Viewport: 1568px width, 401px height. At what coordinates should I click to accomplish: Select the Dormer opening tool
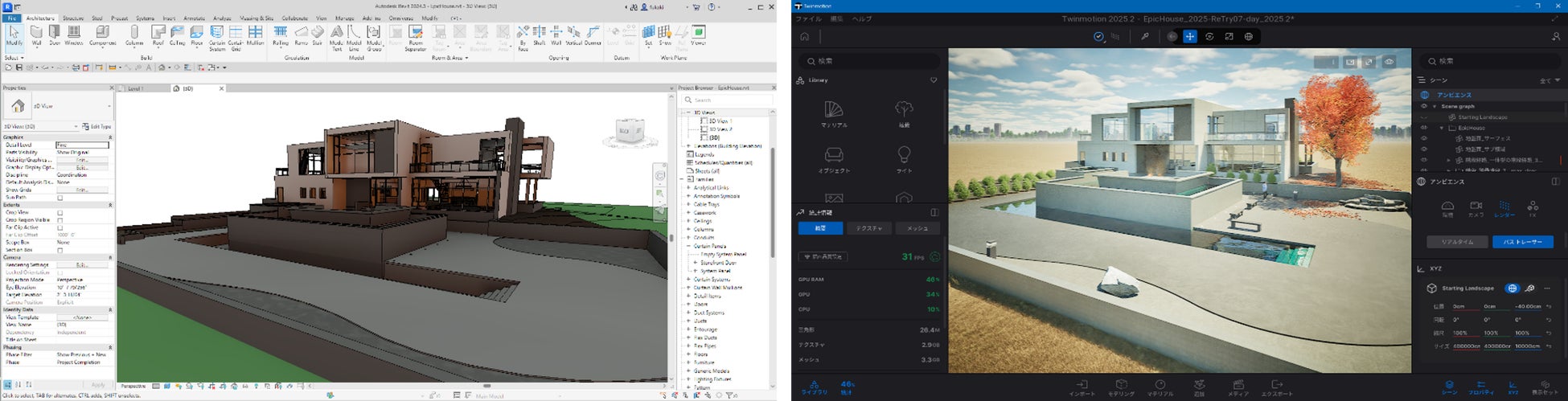coord(593,35)
